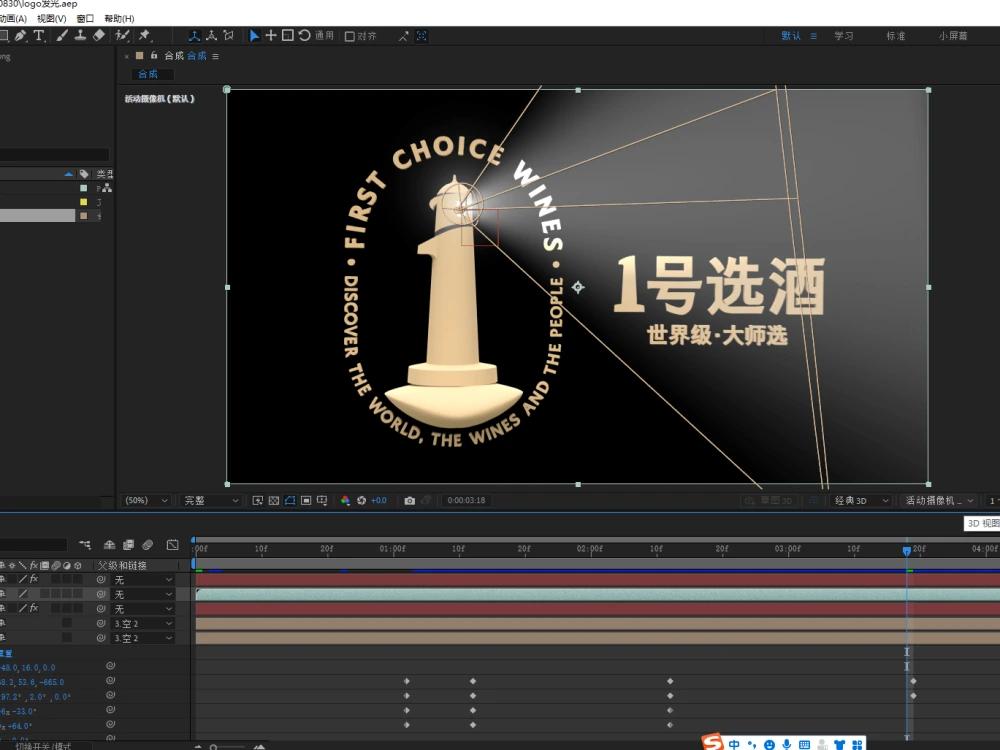Select the Clone Stamp tool
This screenshot has height=750, width=1000.
(80, 36)
